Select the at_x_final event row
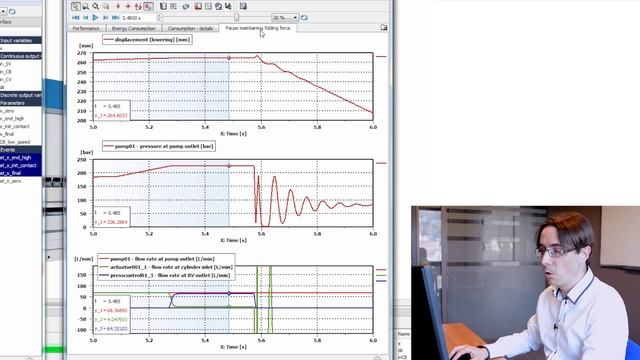 [20, 173]
